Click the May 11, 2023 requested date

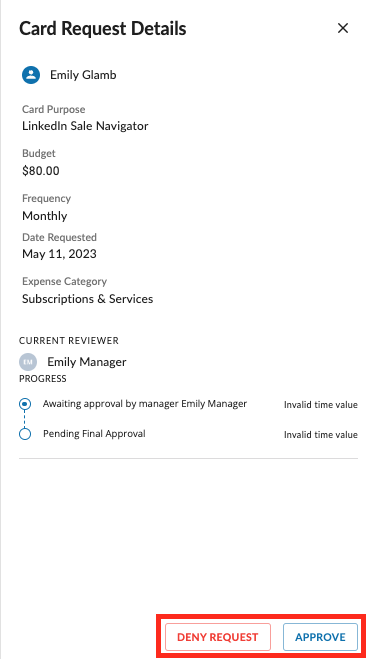pos(59,254)
